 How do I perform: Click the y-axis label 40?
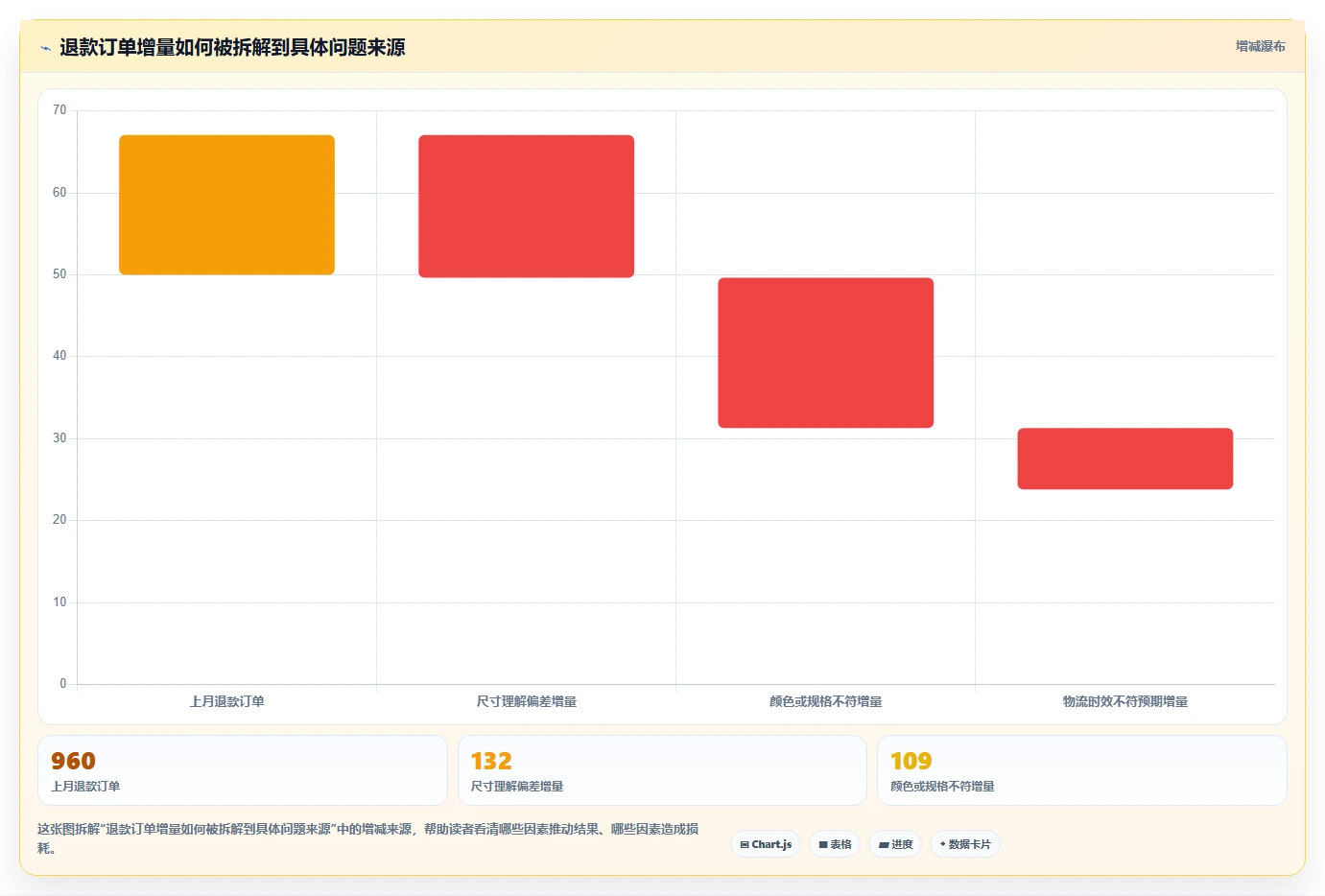tap(59, 356)
